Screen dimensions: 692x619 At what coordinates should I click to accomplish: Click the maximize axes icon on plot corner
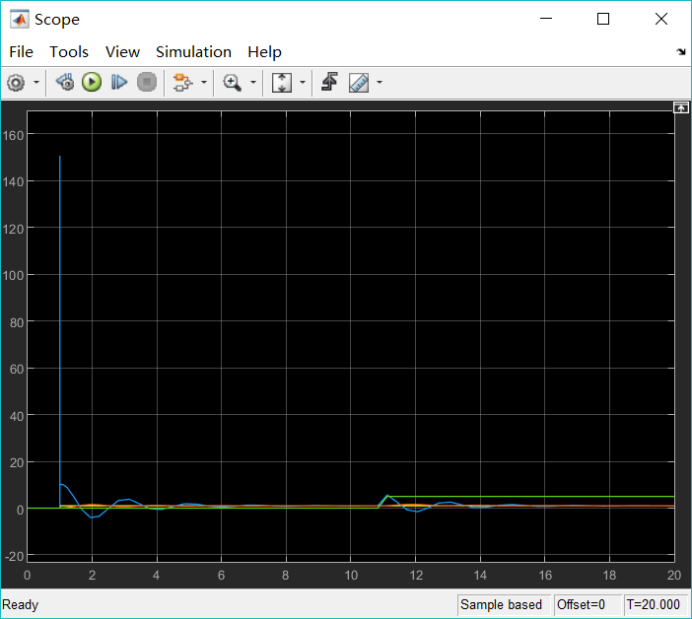[681, 108]
